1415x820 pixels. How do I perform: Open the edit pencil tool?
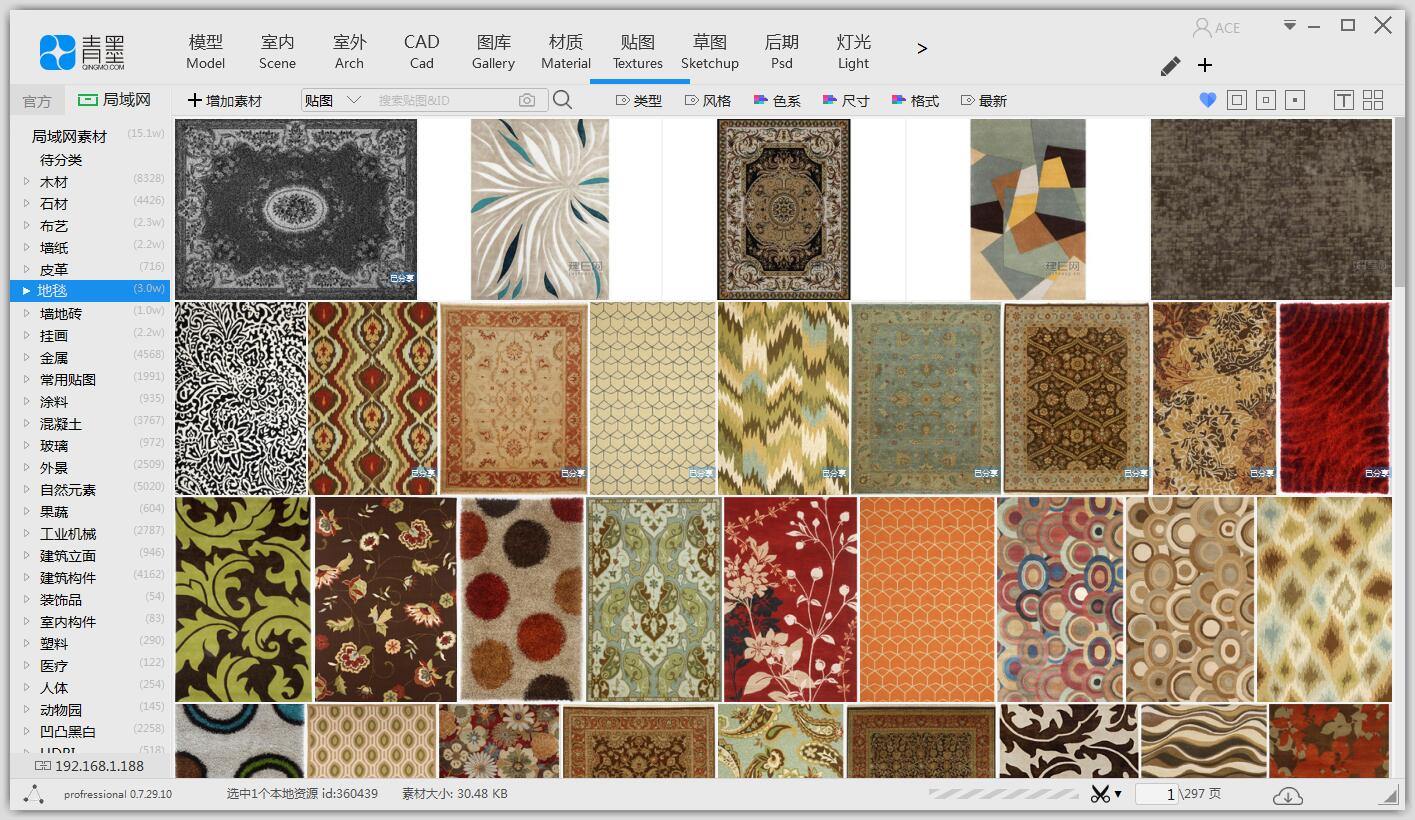[x=1170, y=66]
